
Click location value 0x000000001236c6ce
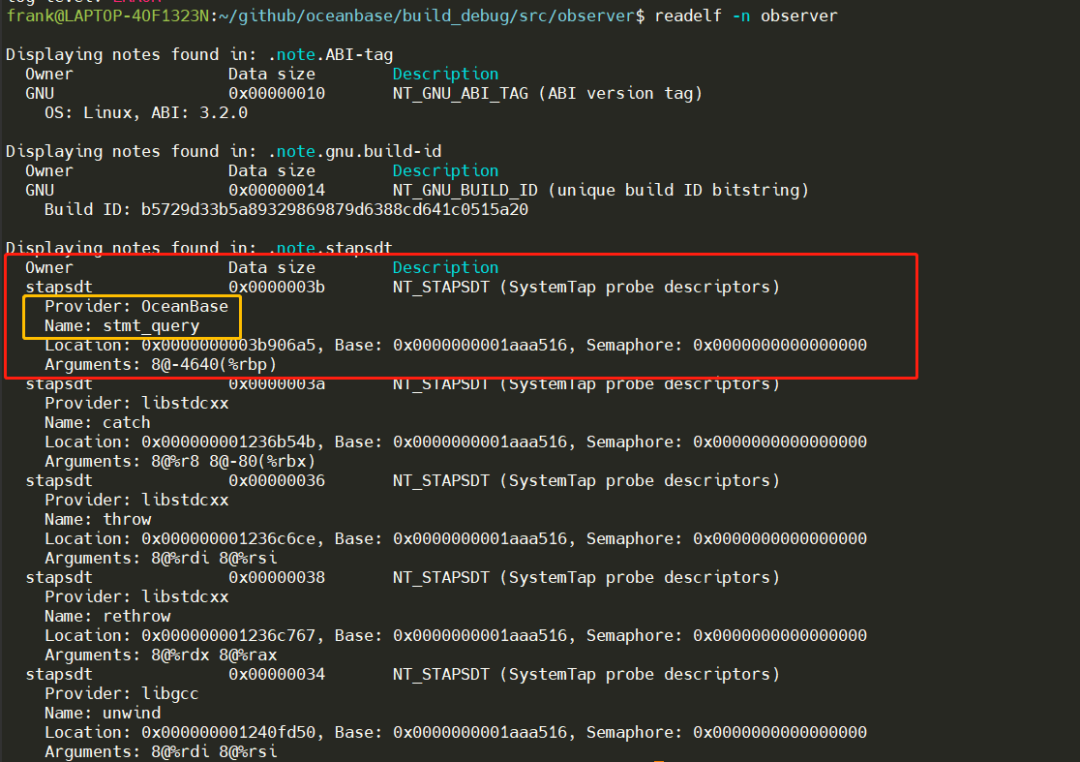[x=228, y=539]
